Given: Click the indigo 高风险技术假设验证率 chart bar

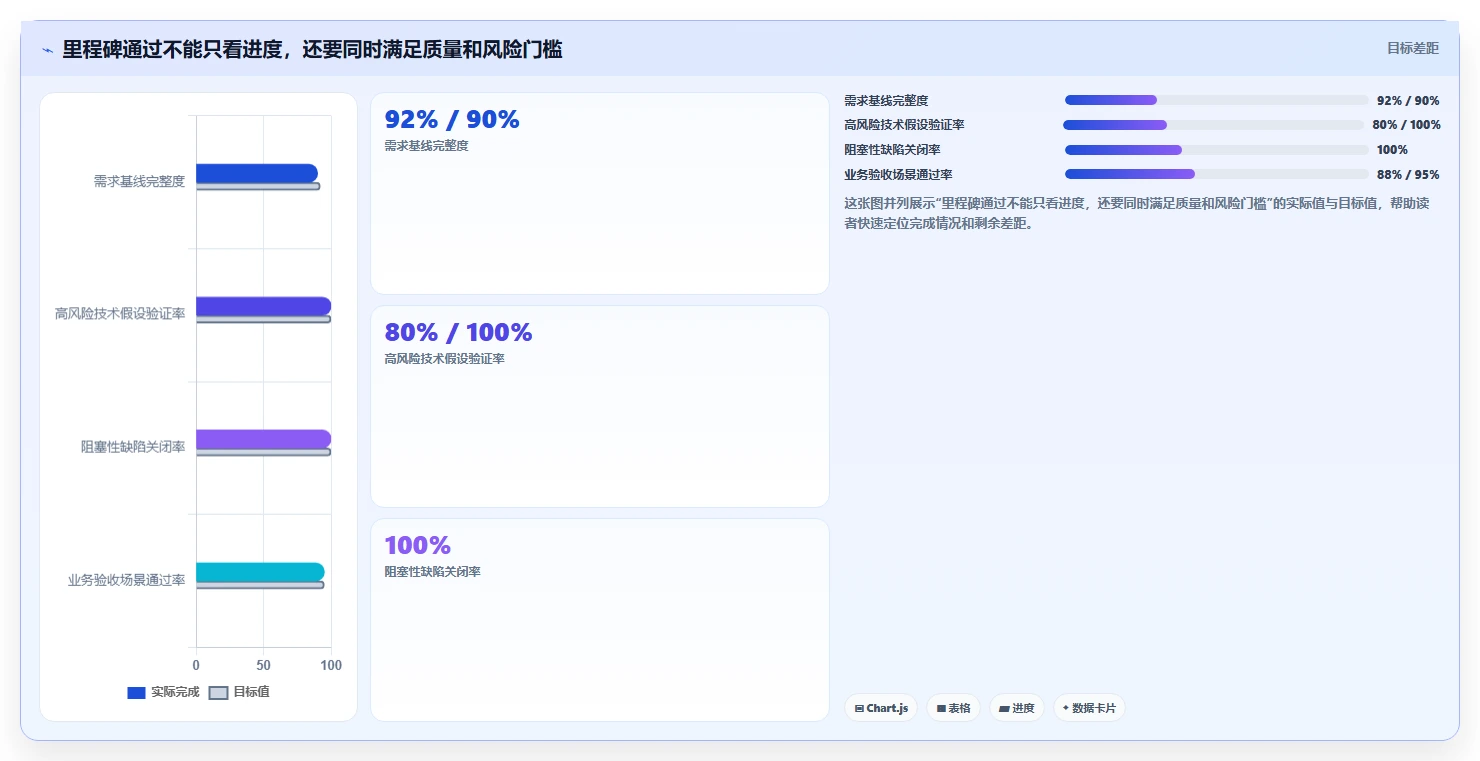Looking at the screenshot, I should pos(263,306).
